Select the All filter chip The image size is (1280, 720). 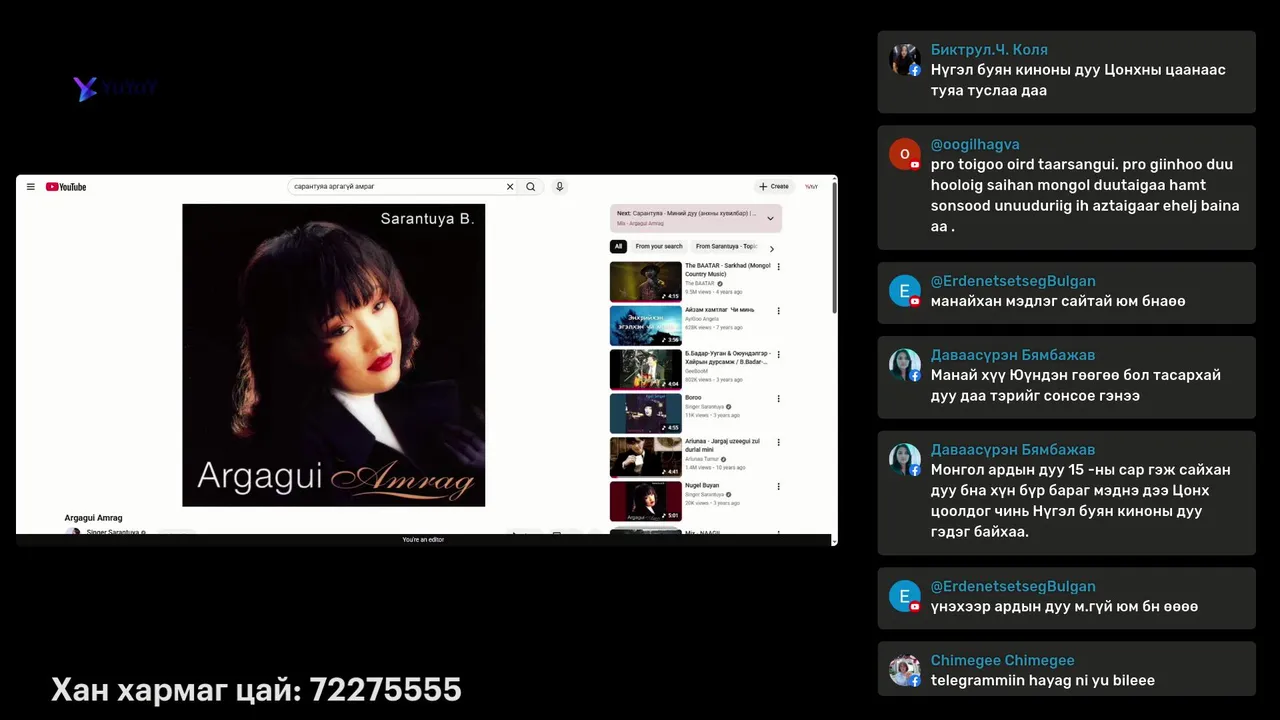point(618,246)
